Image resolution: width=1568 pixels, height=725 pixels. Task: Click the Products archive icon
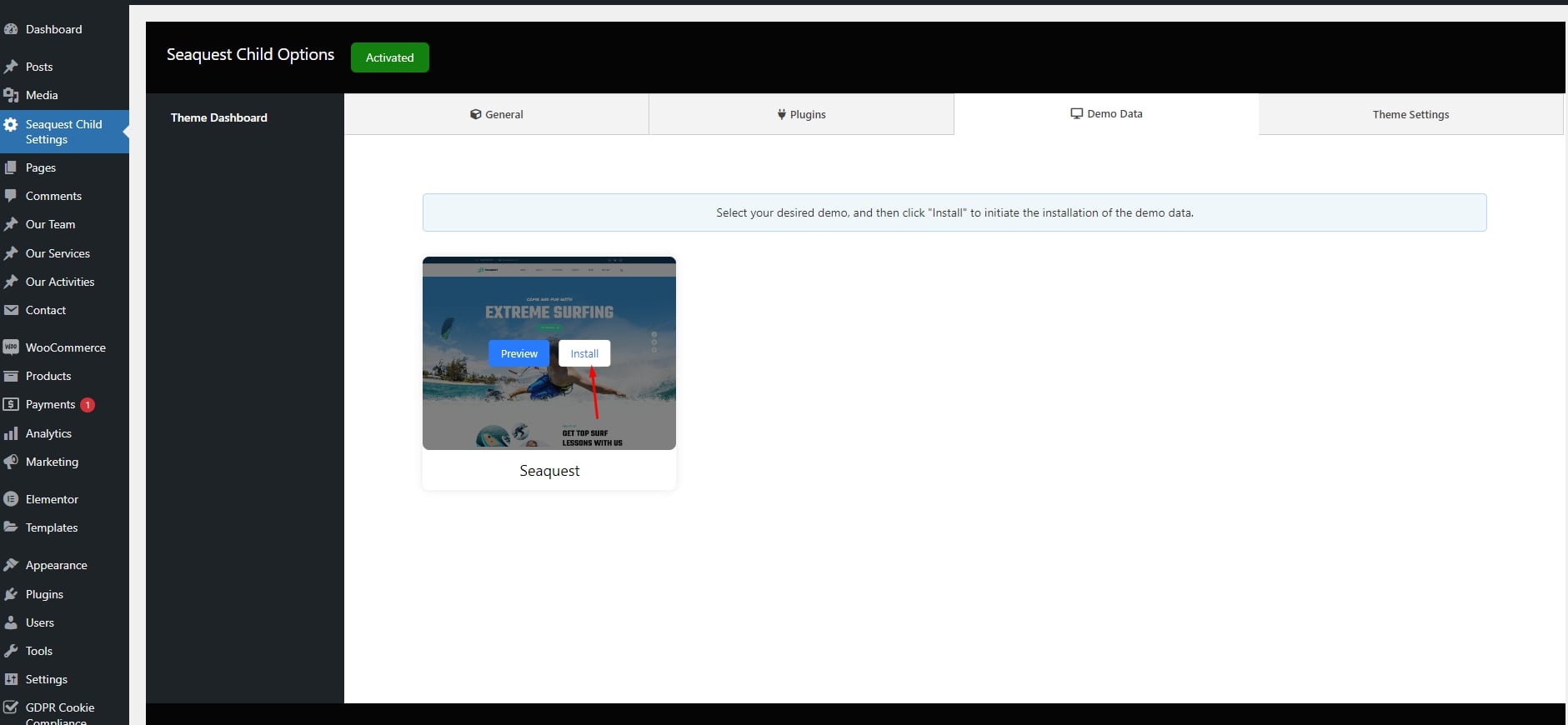(x=11, y=376)
